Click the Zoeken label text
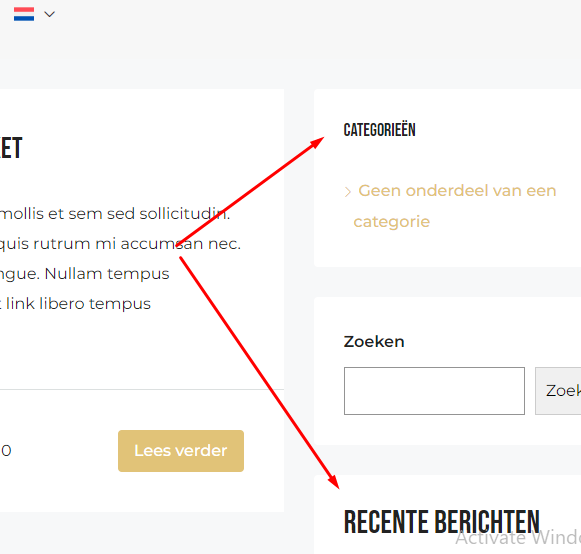 point(374,342)
